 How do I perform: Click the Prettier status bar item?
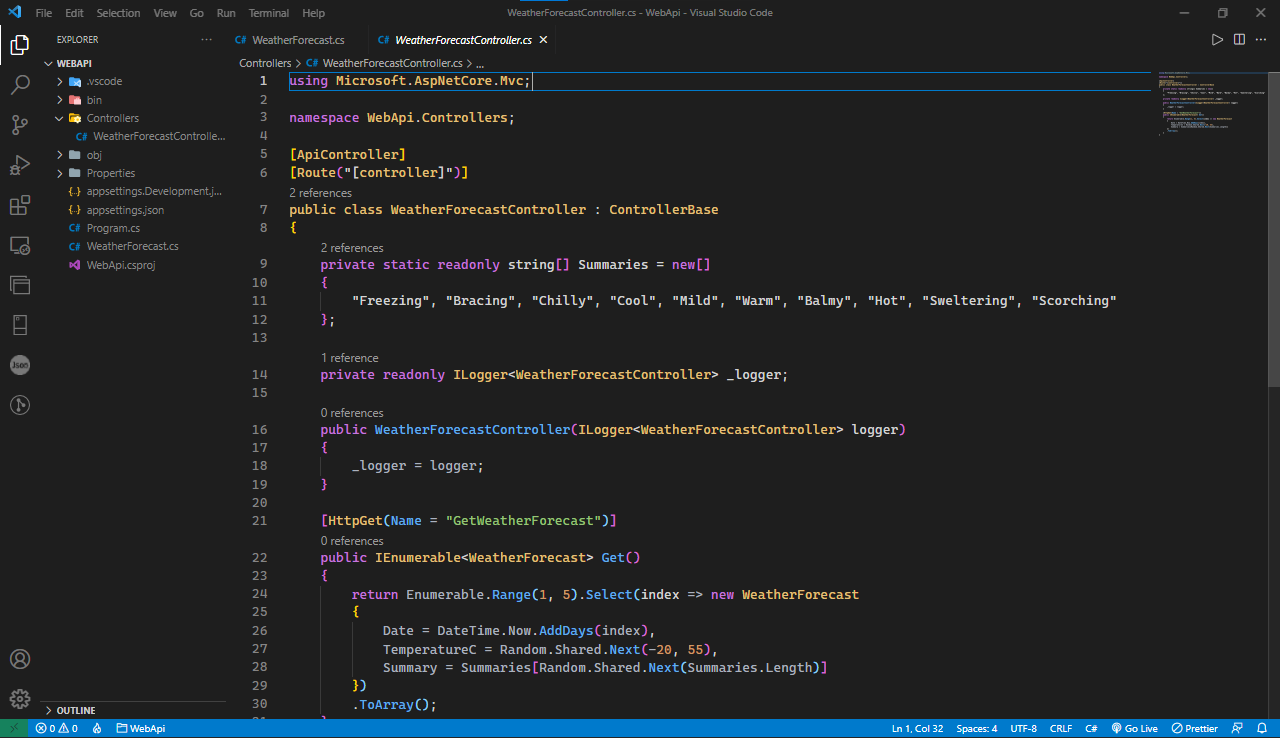1195,729
